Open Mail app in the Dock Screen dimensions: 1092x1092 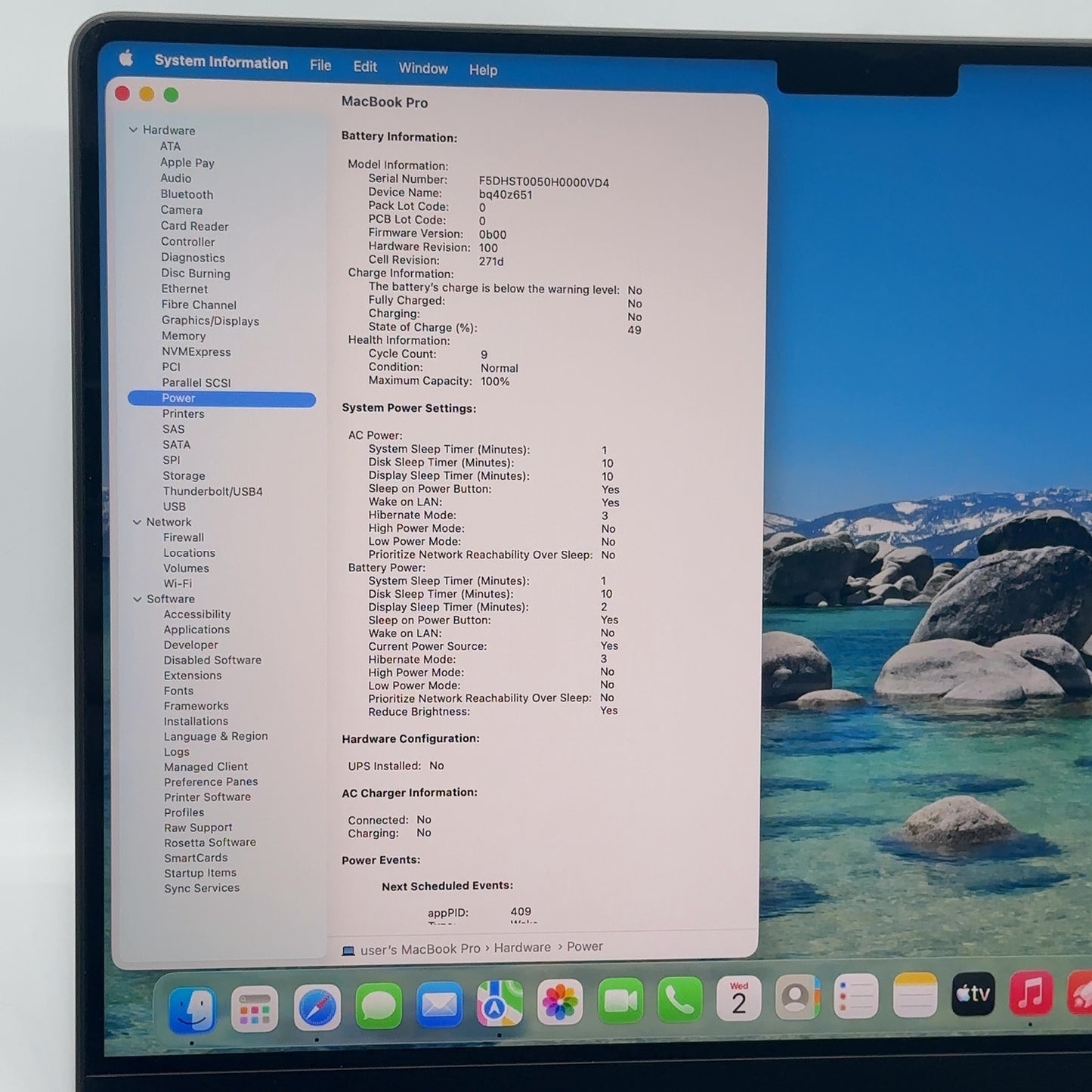coord(439,1005)
